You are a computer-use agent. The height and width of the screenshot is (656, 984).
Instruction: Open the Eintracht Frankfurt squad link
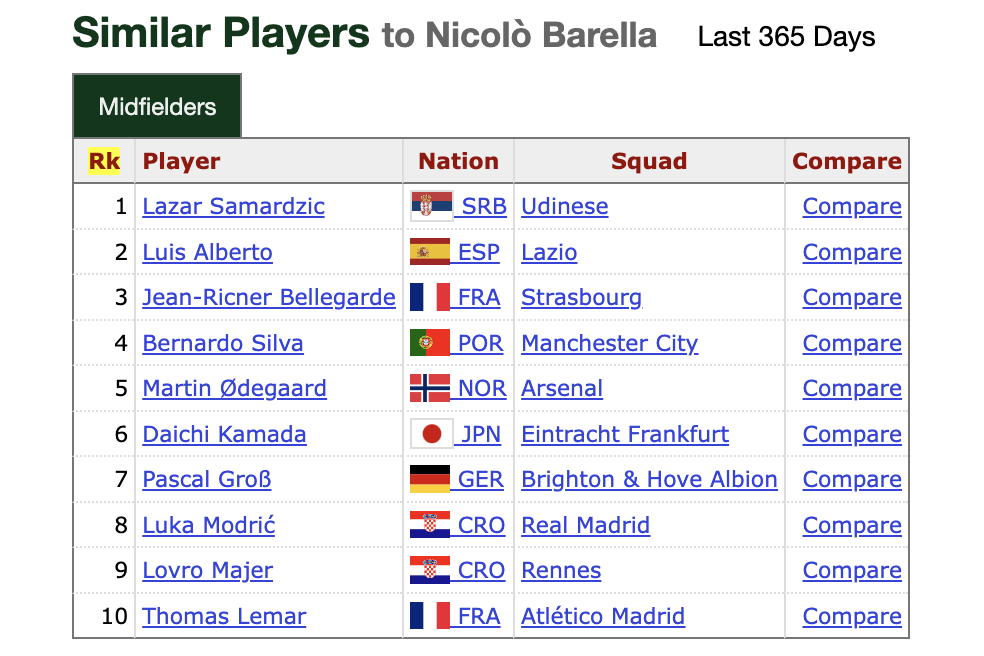click(x=625, y=434)
